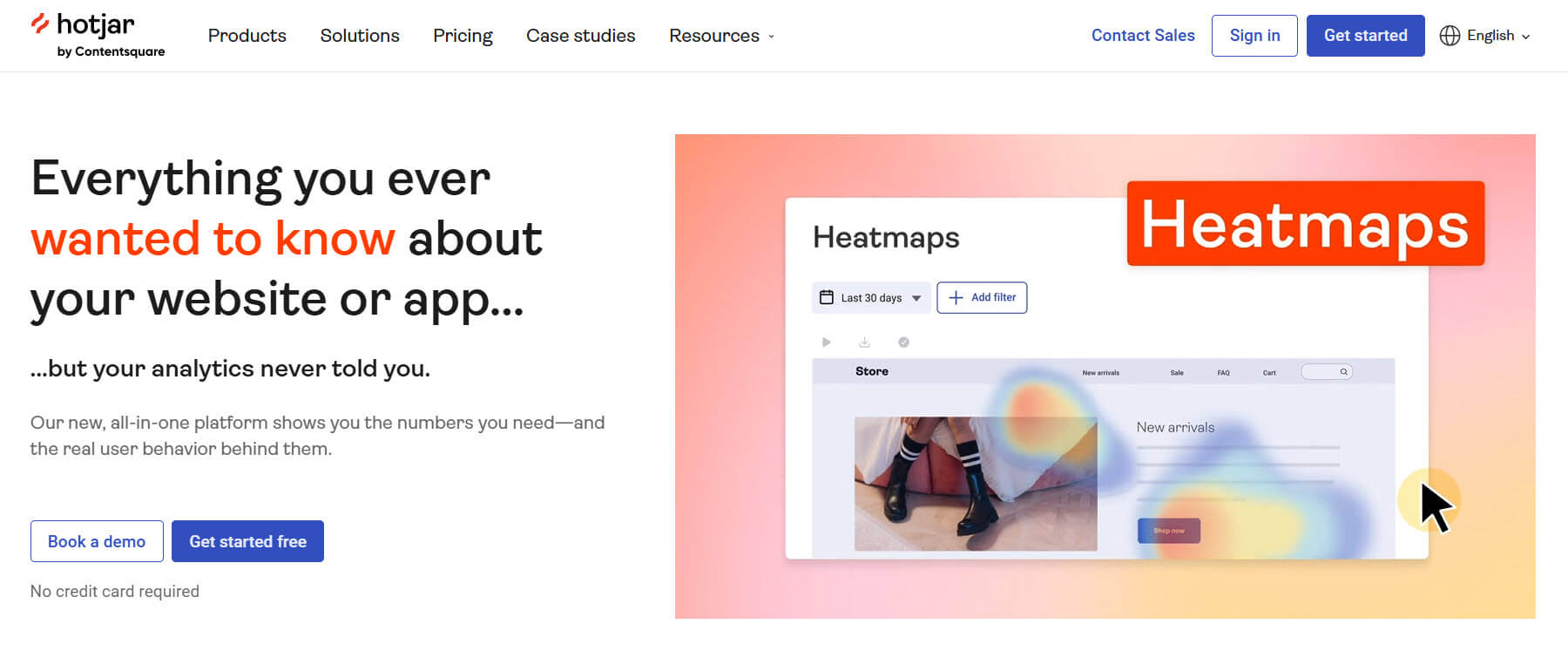Click the Get started free button

click(247, 541)
